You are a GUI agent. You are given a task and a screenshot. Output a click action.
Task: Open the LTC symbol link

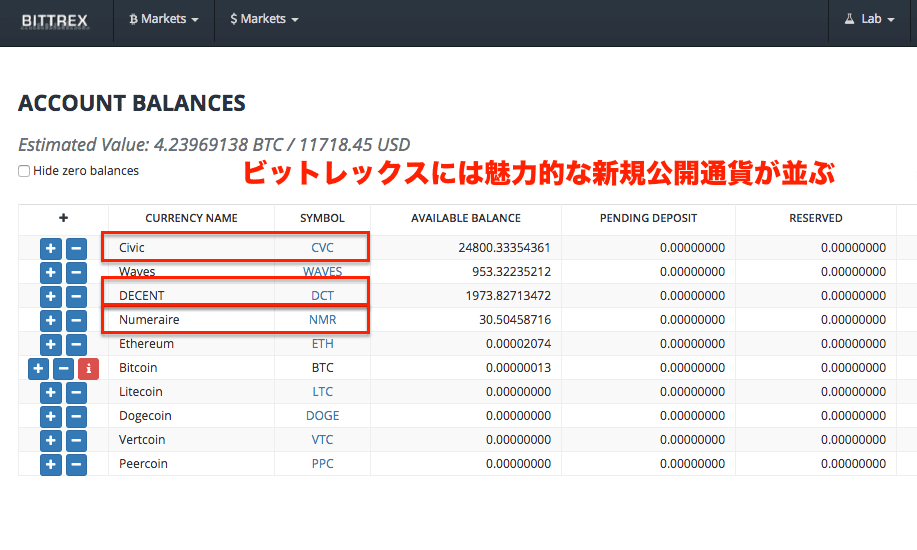pyautogui.click(x=322, y=391)
